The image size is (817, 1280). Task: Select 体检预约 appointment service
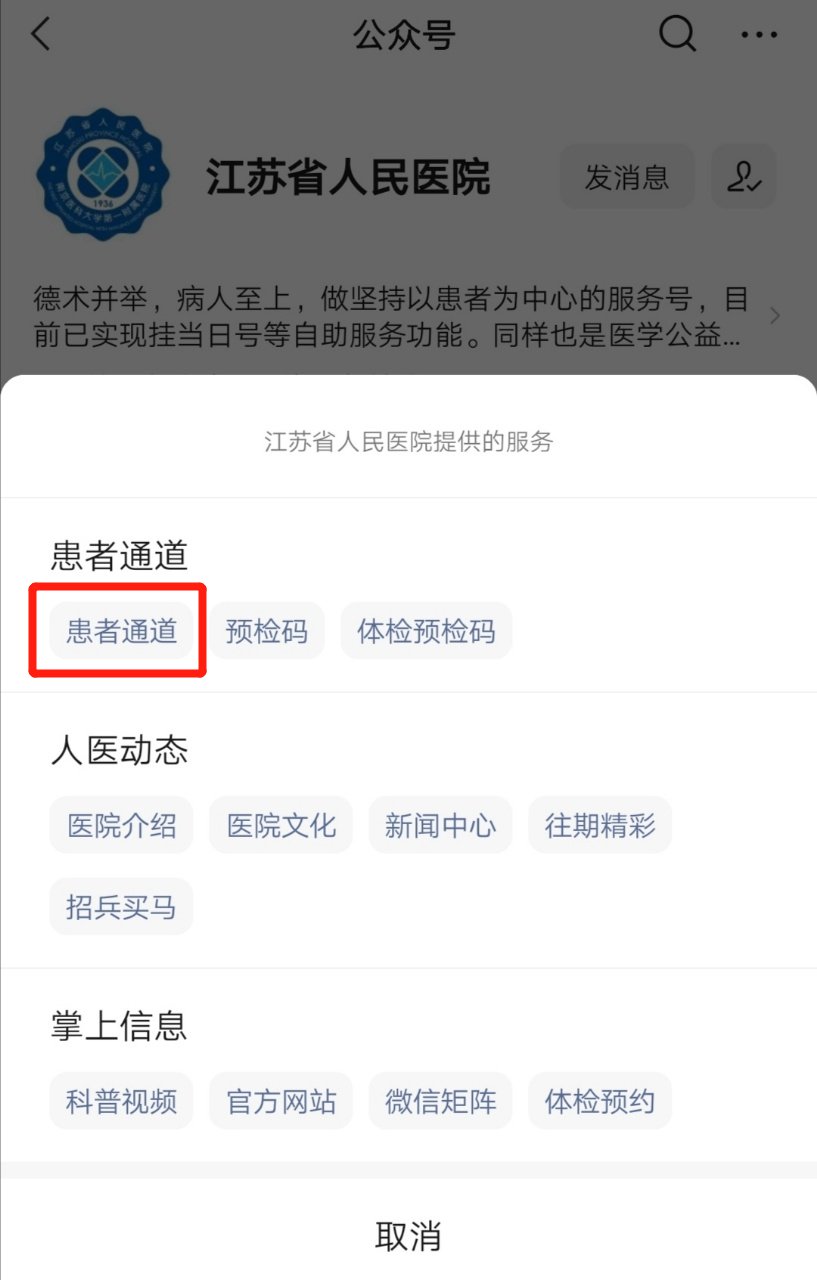[x=600, y=1101]
